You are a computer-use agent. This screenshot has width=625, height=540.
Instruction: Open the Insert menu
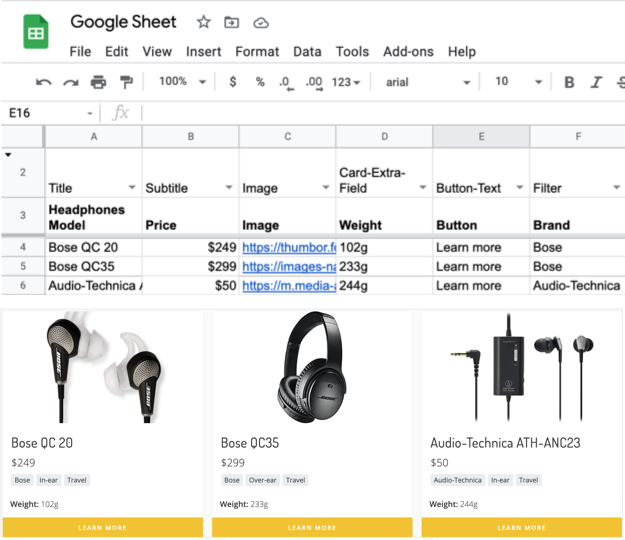(x=204, y=51)
